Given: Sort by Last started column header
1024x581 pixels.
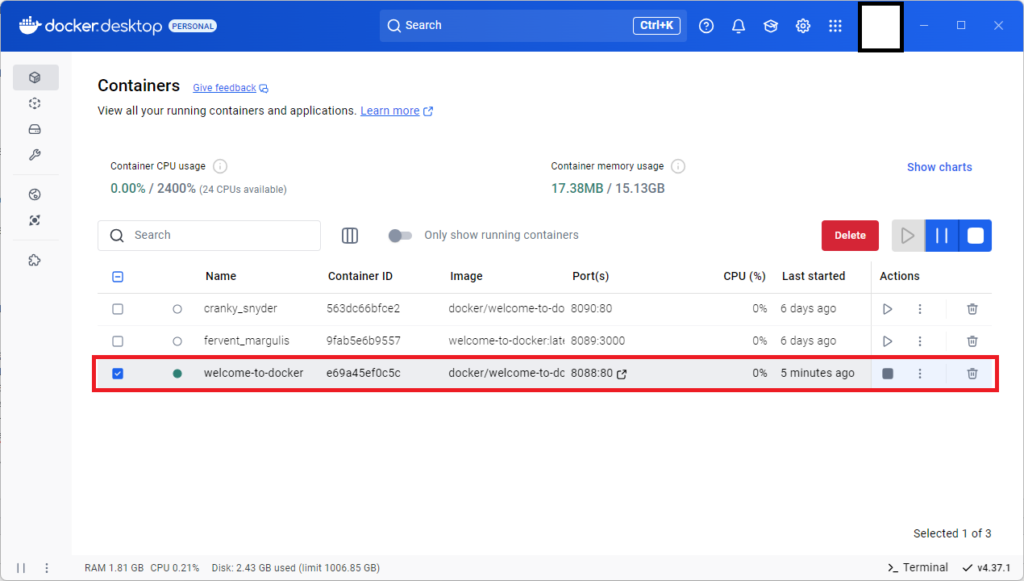Looking at the screenshot, I should pos(813,277).
